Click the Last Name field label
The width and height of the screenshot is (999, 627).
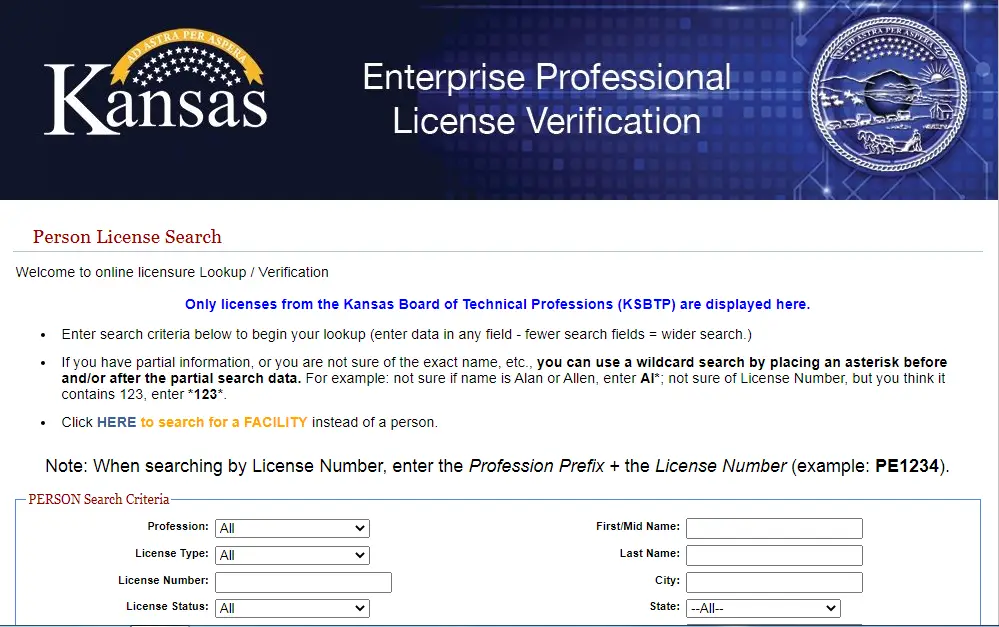(x=649, y=553)
